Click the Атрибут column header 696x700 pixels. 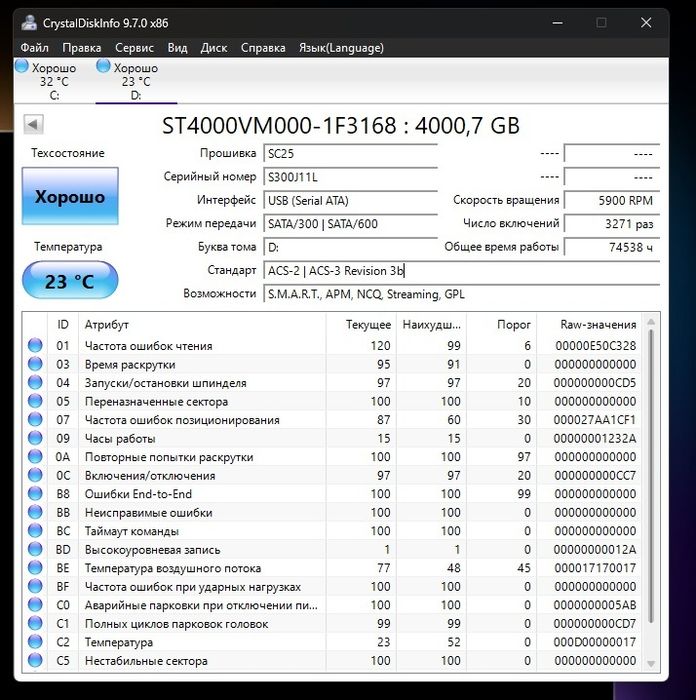click(x=202, y=325)
